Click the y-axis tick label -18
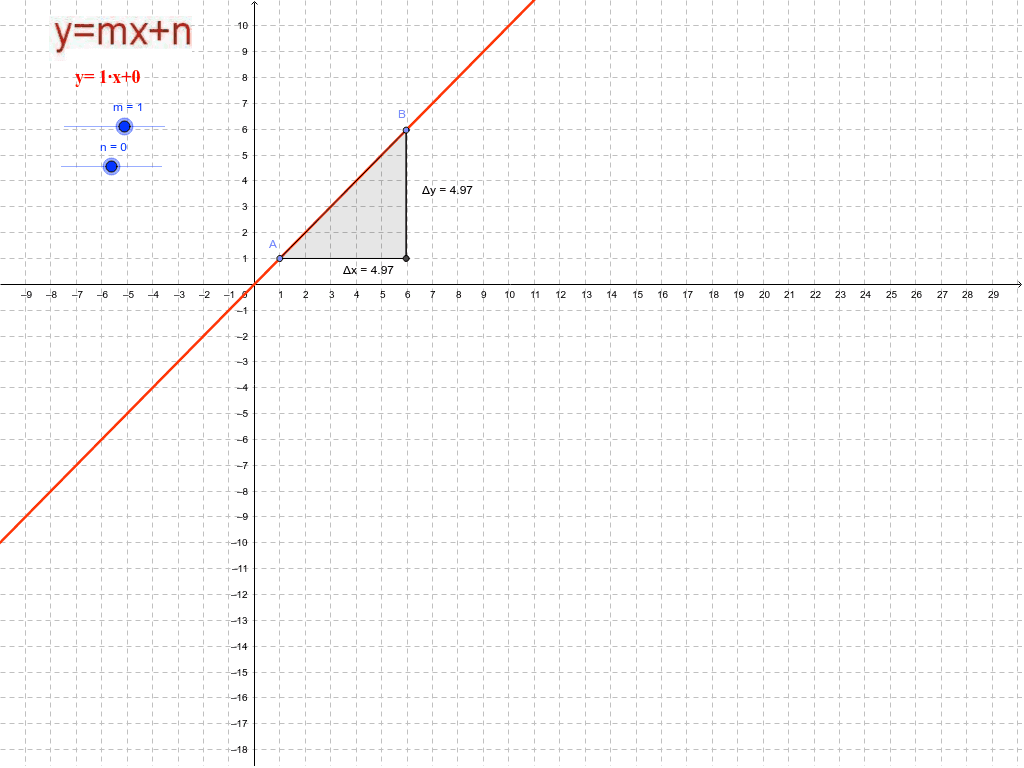The height and width of the screenshot is (768, 1024). 240,749
